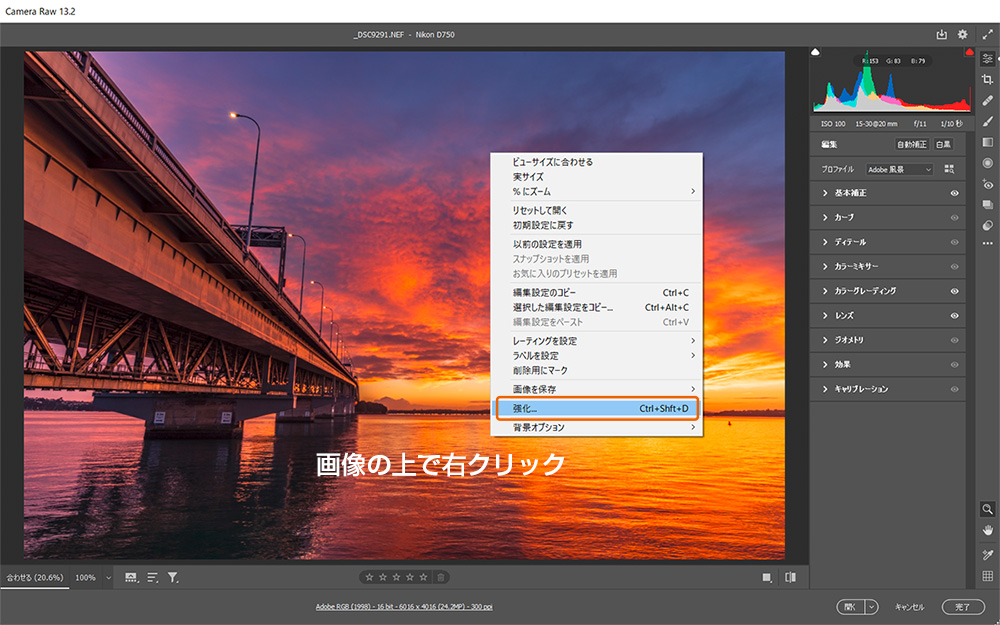Click the 完了 button
This screenshot has height=625, width=1000.
click(962, 607)
